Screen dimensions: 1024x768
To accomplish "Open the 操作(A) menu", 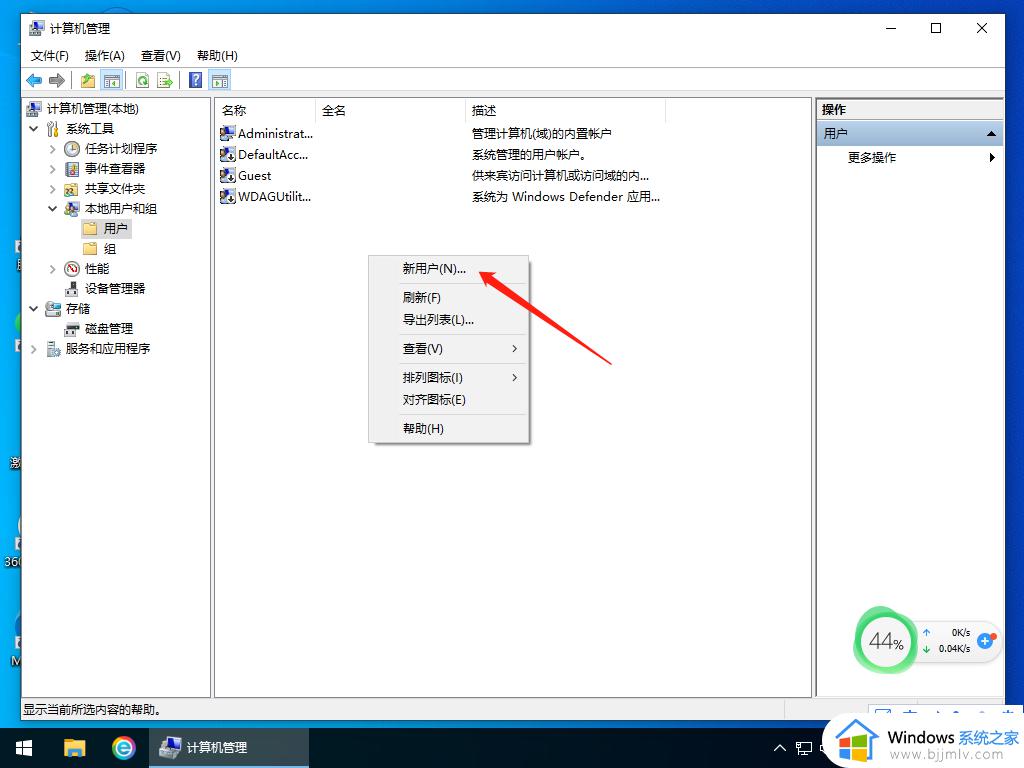I will (x=104, y=56).
